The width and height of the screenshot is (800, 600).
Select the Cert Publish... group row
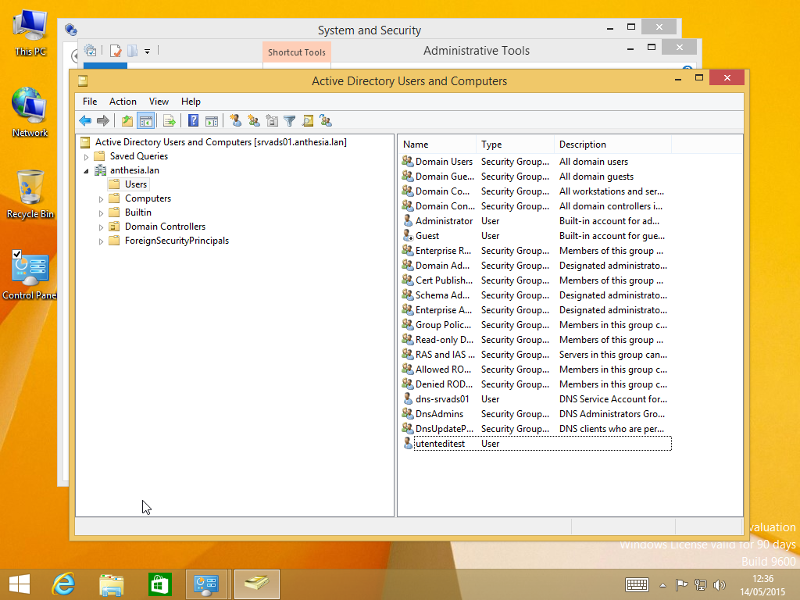536,280
